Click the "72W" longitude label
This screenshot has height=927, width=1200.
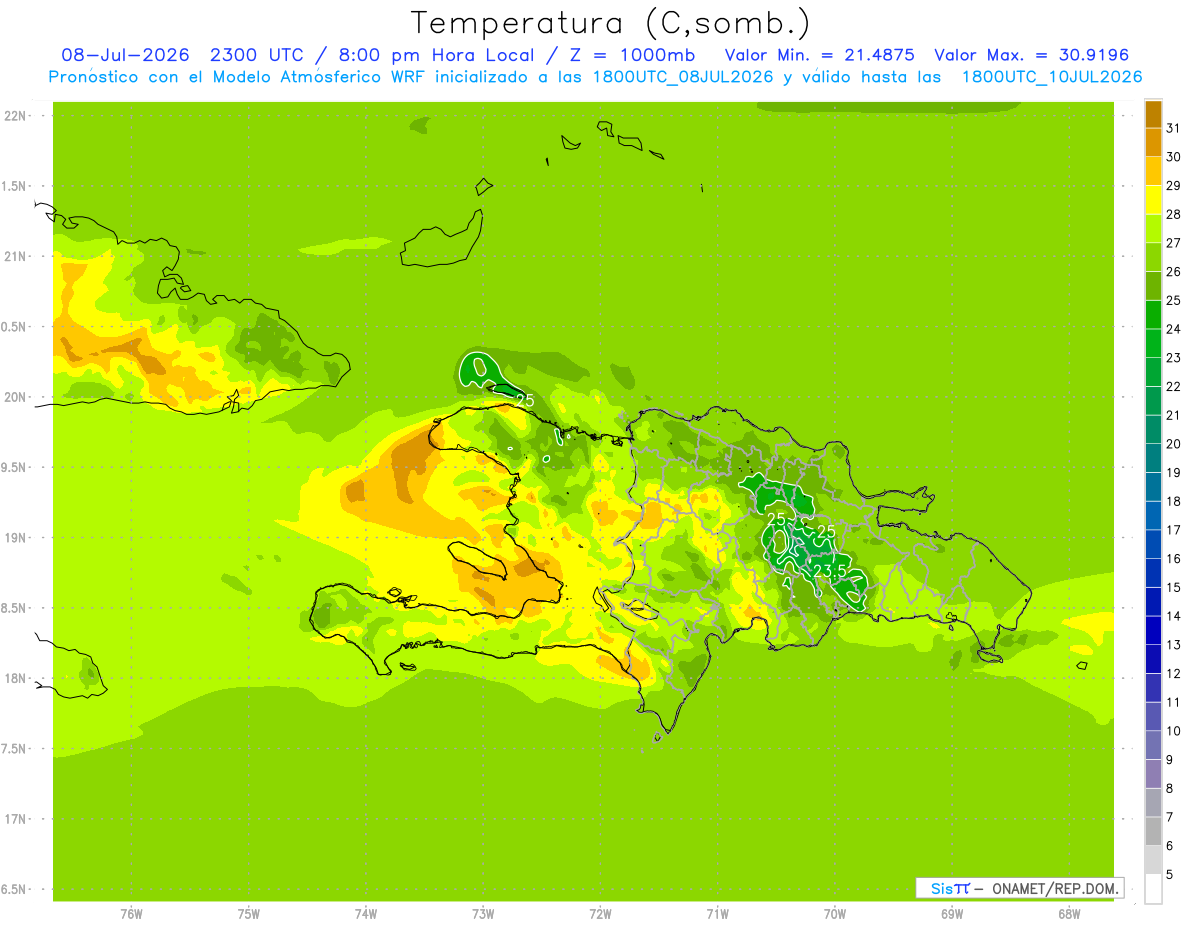600,913
